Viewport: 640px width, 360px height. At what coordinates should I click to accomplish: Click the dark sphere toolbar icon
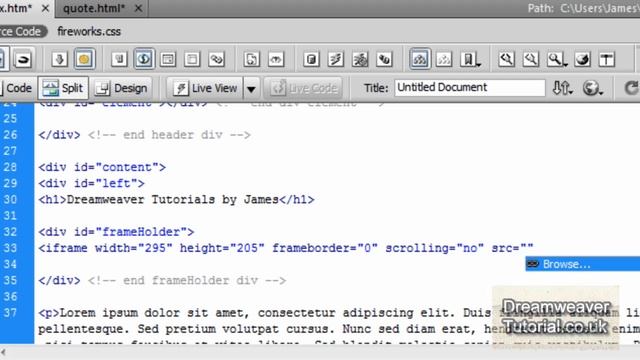[582, 60]
